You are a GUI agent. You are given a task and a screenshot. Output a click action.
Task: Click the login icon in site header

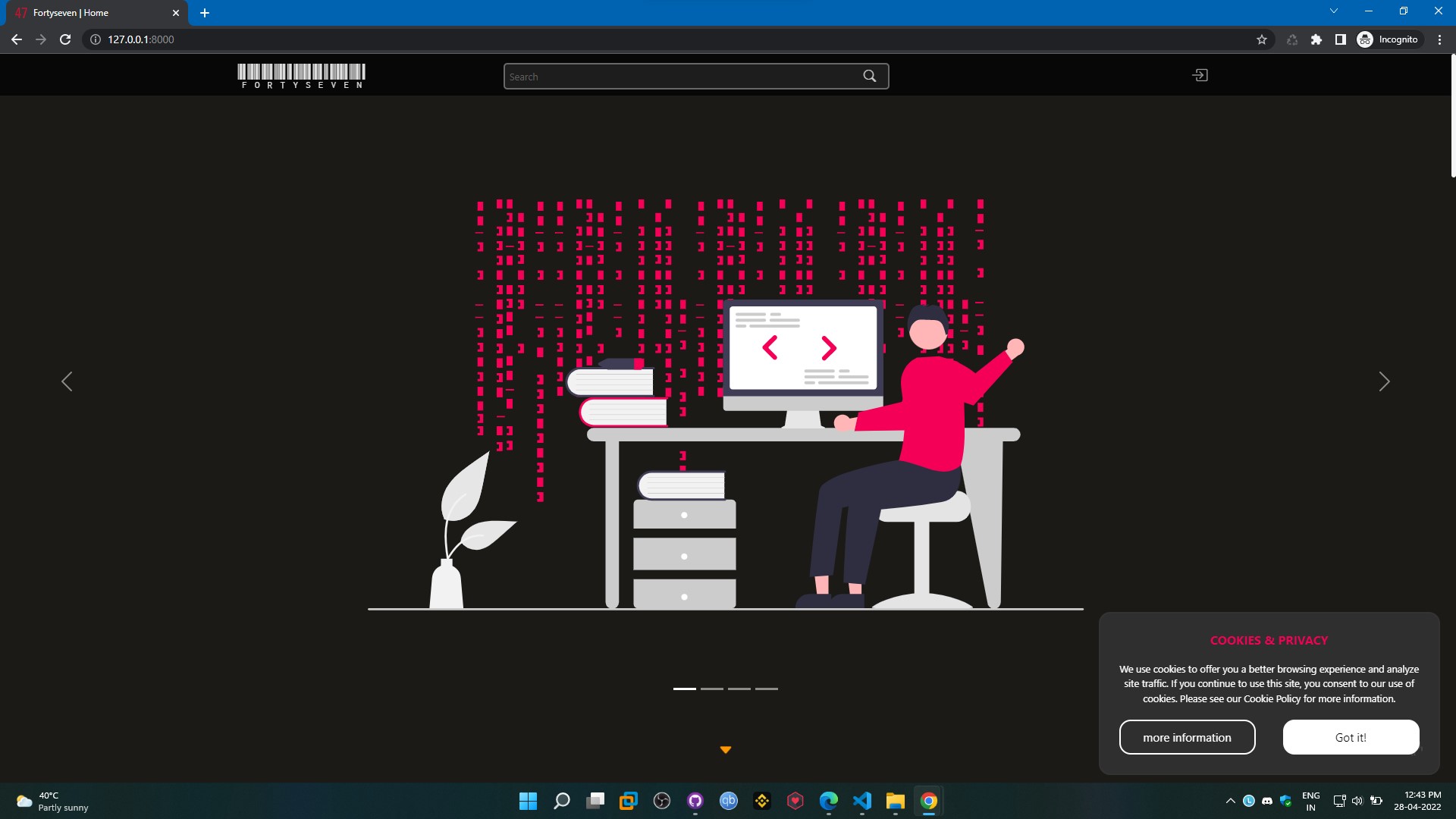click(x=1200, y=75)
